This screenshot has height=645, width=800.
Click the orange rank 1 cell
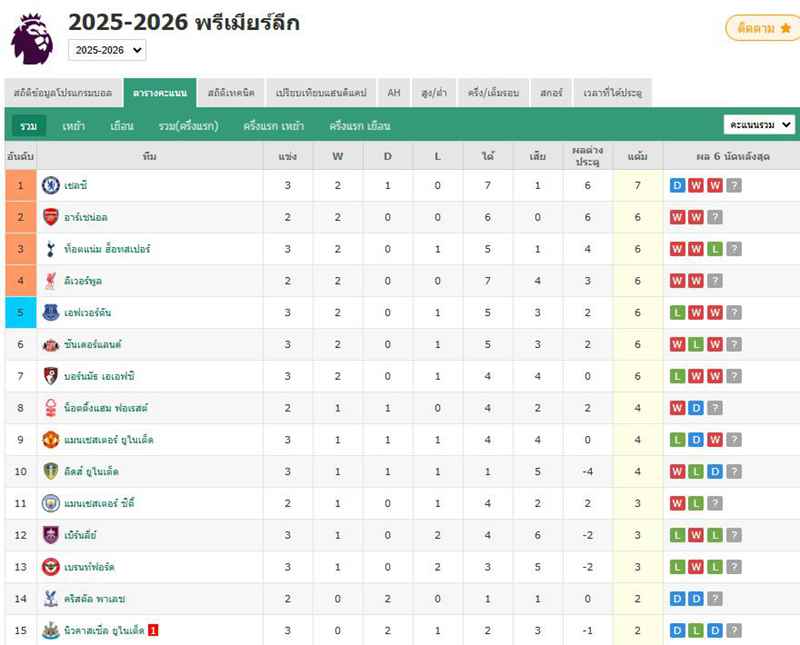tap(20, 185)
